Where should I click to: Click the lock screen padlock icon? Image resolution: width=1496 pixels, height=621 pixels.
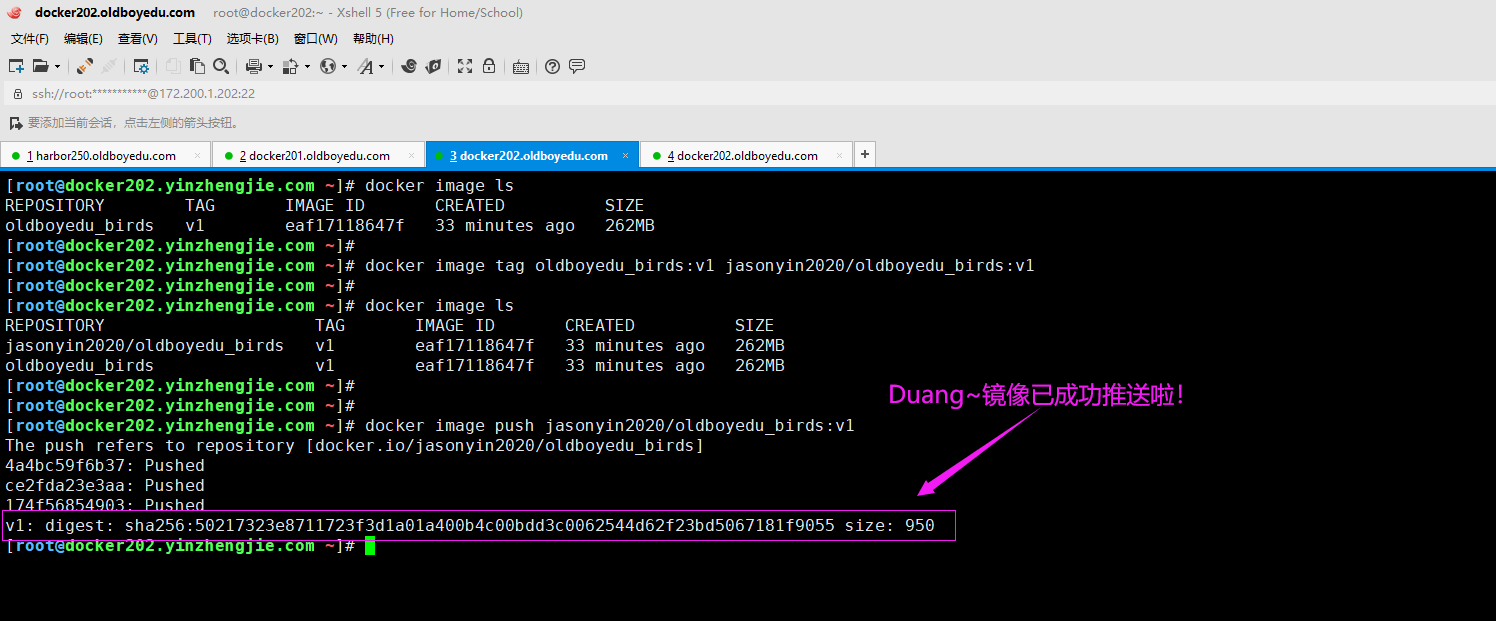coord(489,66)
